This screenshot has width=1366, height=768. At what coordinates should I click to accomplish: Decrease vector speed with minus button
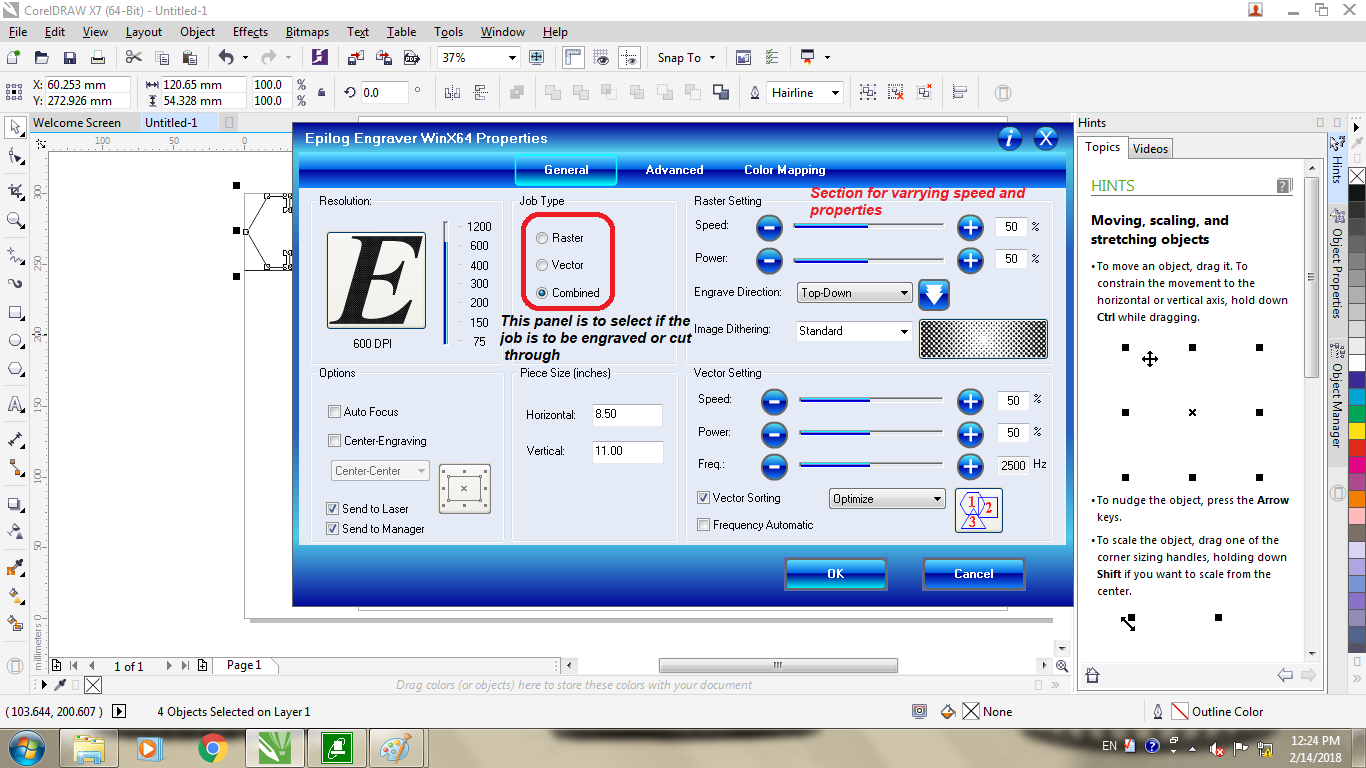pyautogui.click(x=774, y=401)
